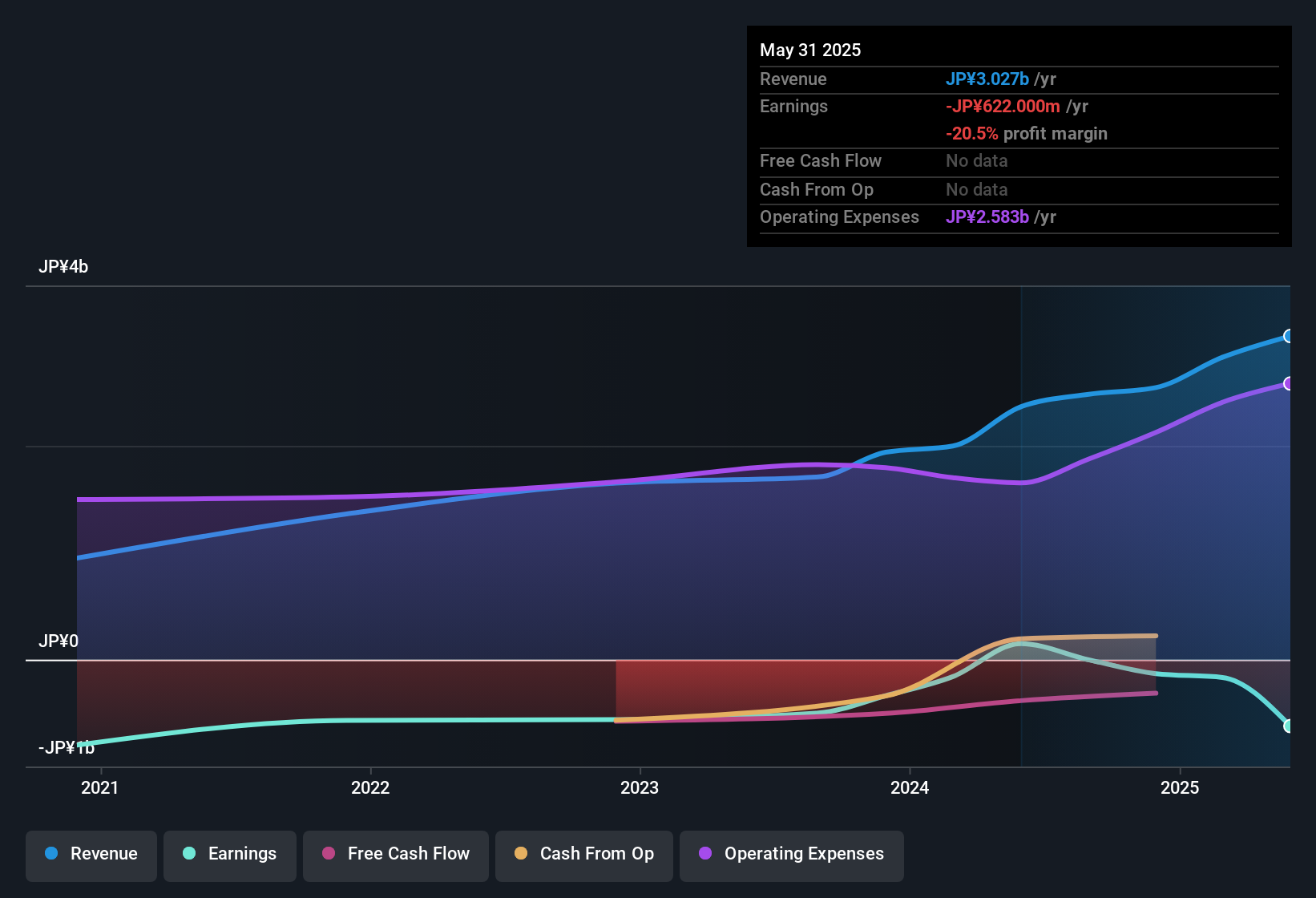Click the 2022 x-axis label
The height and width of the screenshot is (898, 1316).
(x=370, y=787)
